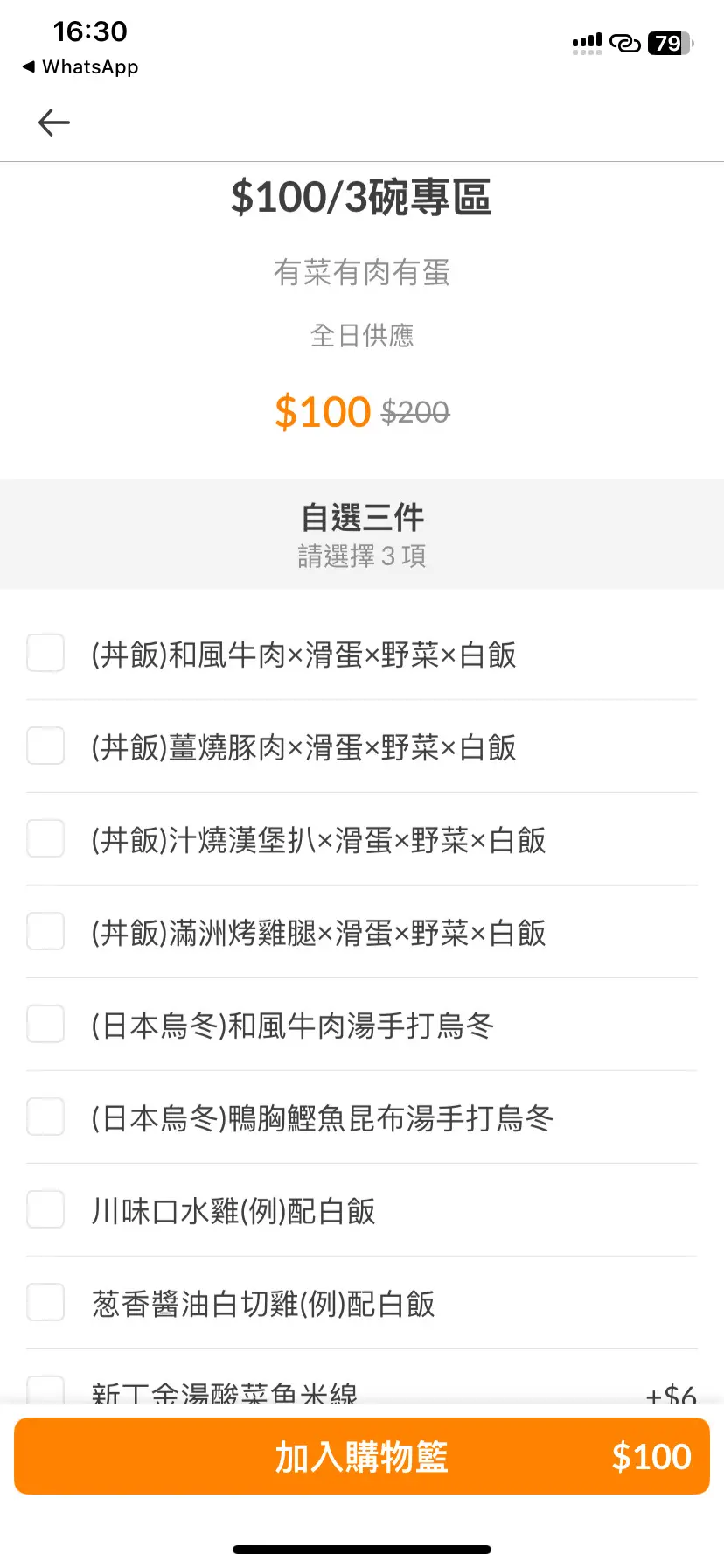Return to WhatsApp via status bar link
The image size is (724, 1568).
[80, 67]
